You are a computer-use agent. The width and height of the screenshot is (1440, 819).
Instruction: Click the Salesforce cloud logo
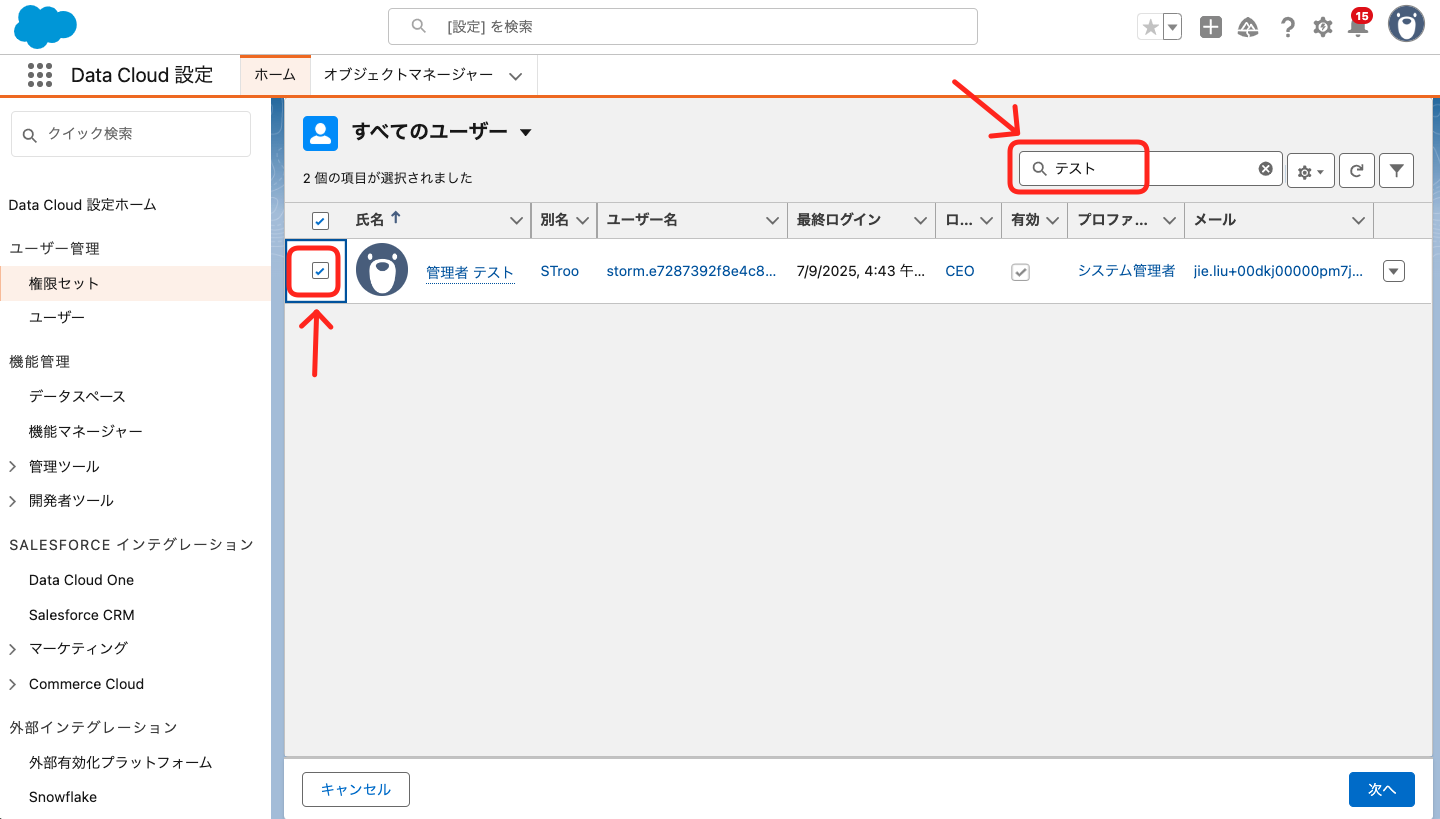tap(45, 27)
